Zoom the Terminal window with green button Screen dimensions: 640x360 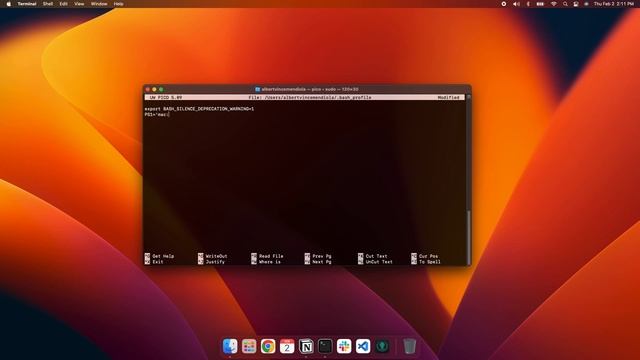tap(161, 89)
